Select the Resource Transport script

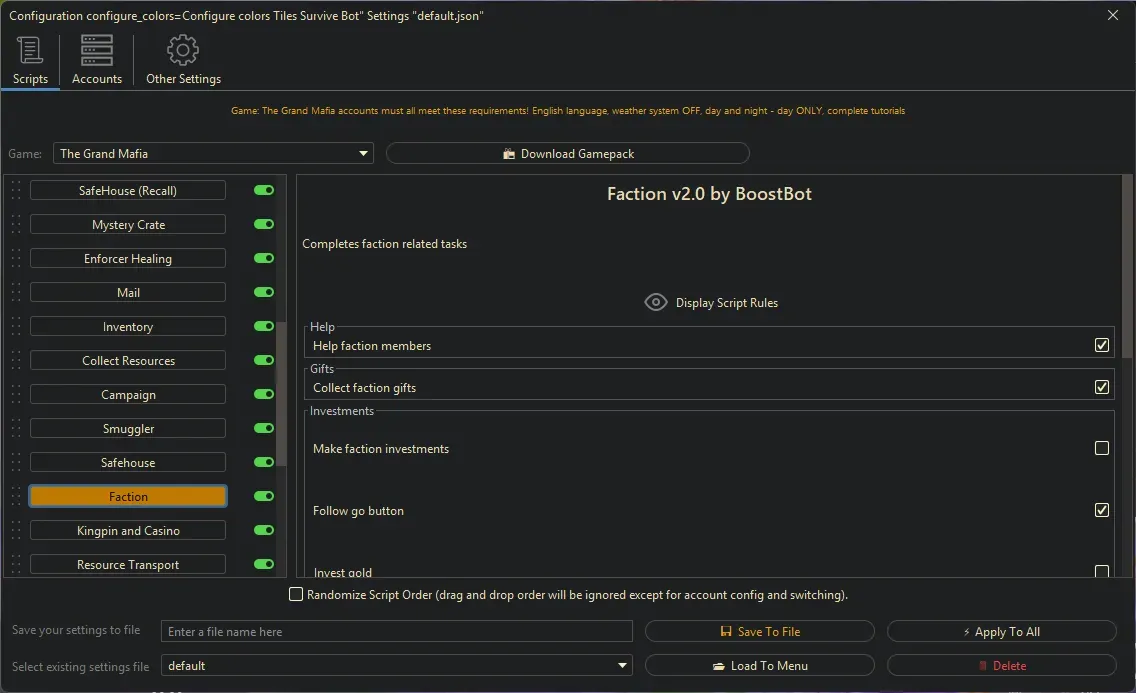pyautogui.click(x=128, y=565)
